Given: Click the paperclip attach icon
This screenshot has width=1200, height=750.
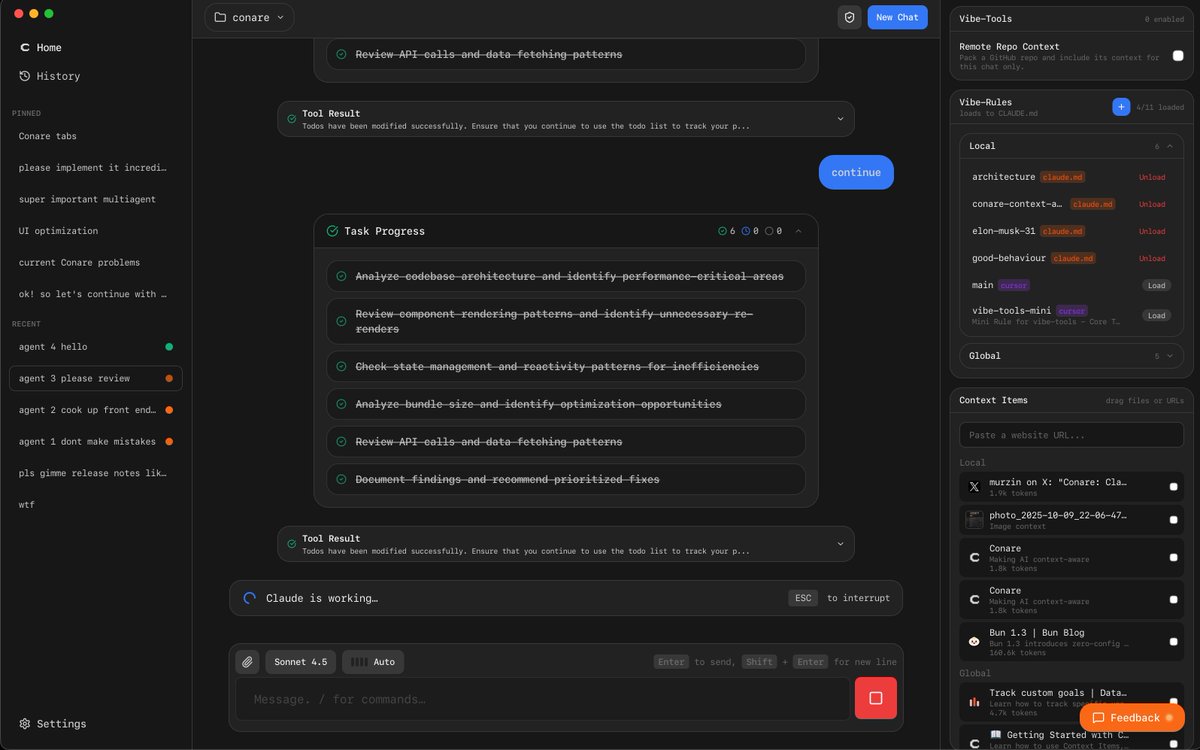Looking at the screenshot, I should pyautogui.click(x=247, y=662).
